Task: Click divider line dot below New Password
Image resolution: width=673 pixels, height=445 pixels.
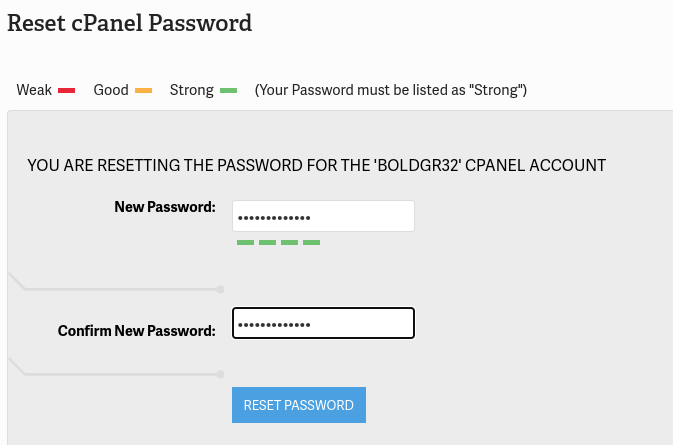Action: (220, 289)
